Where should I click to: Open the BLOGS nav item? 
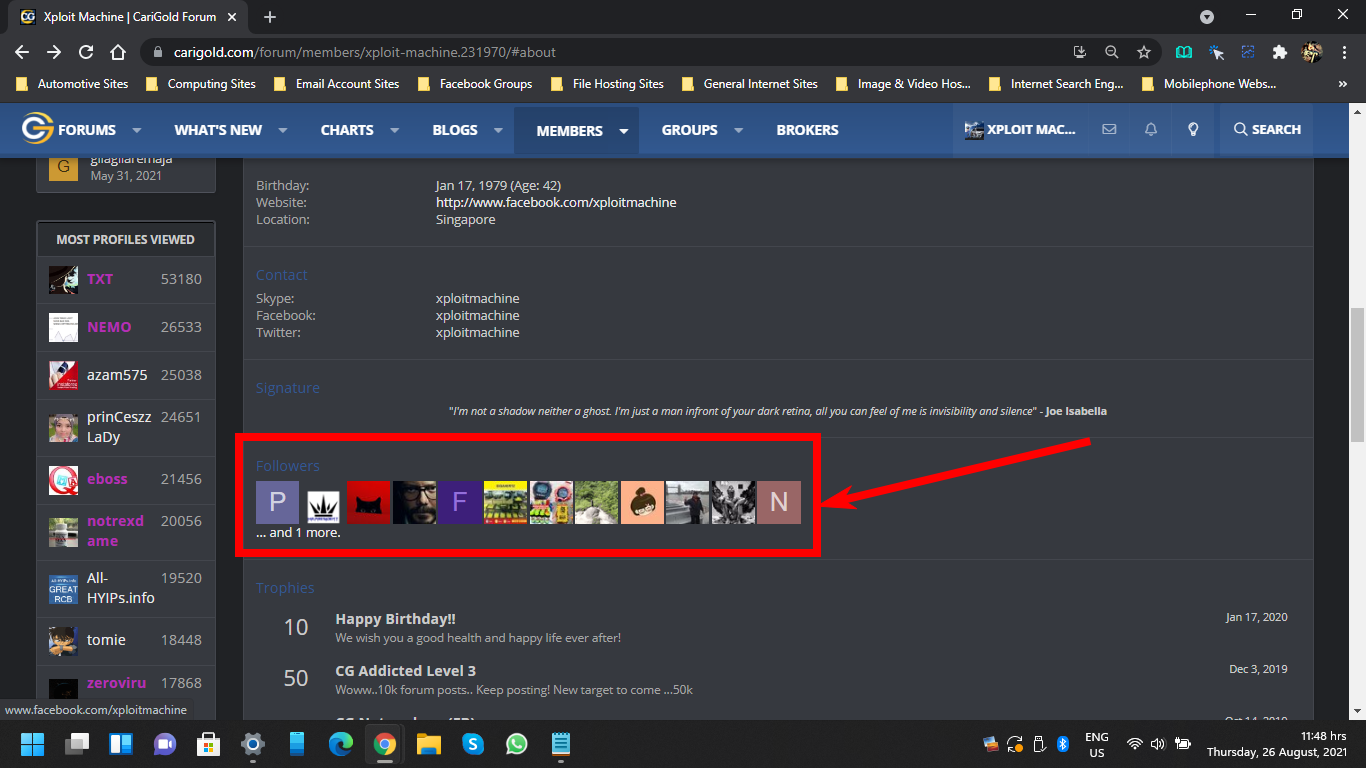(x=455, y=130)
